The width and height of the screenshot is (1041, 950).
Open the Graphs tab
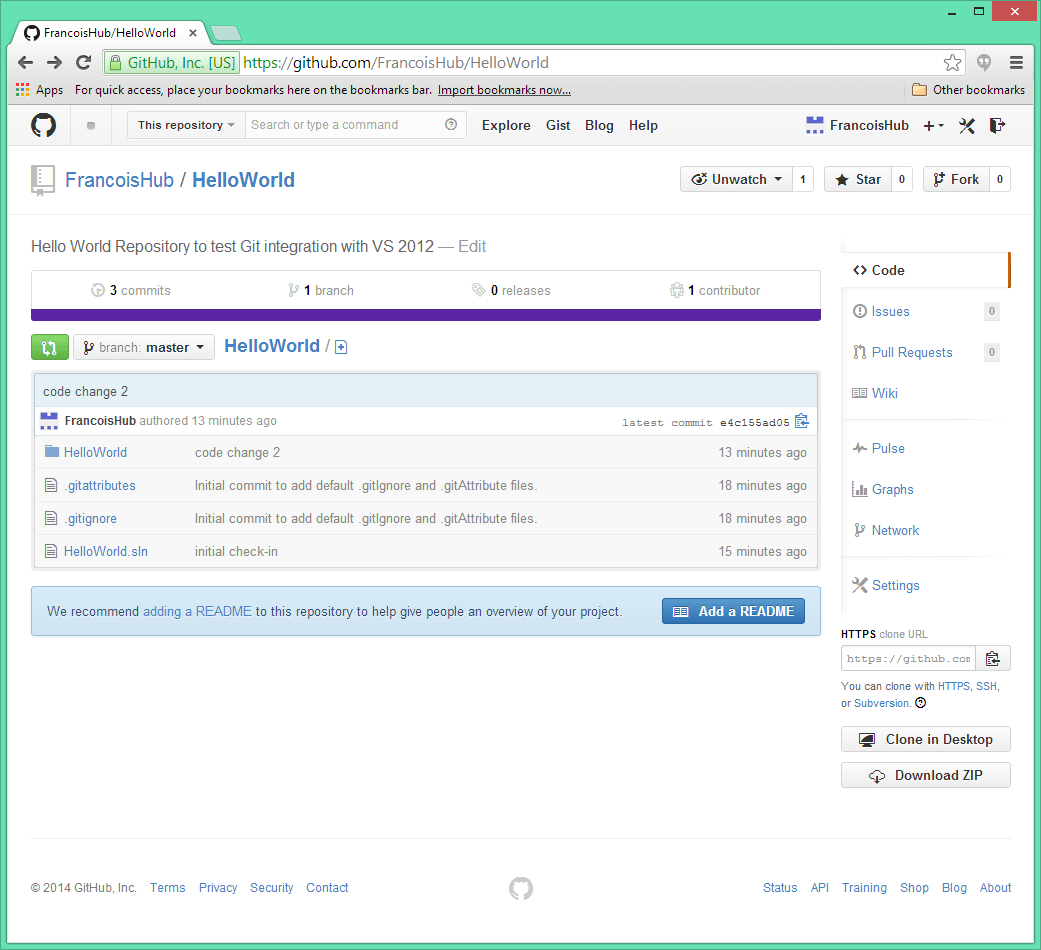925,489
